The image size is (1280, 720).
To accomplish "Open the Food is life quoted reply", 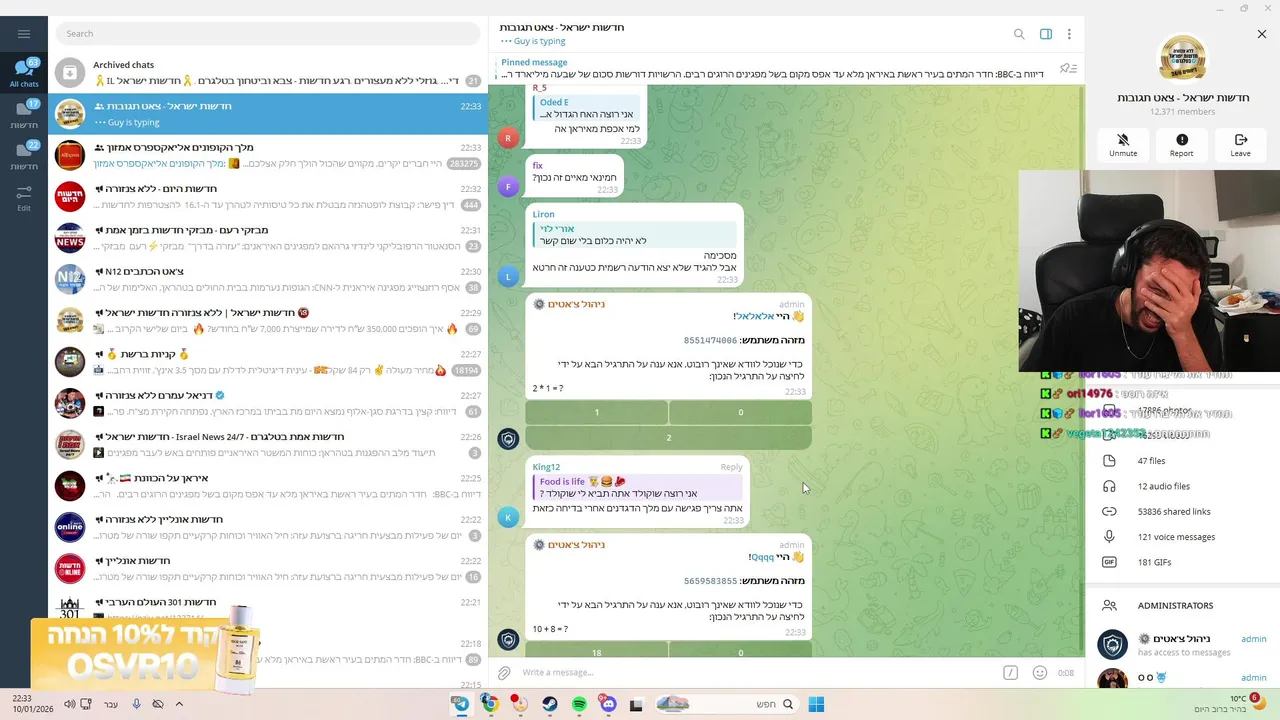I will coord(638,487).
